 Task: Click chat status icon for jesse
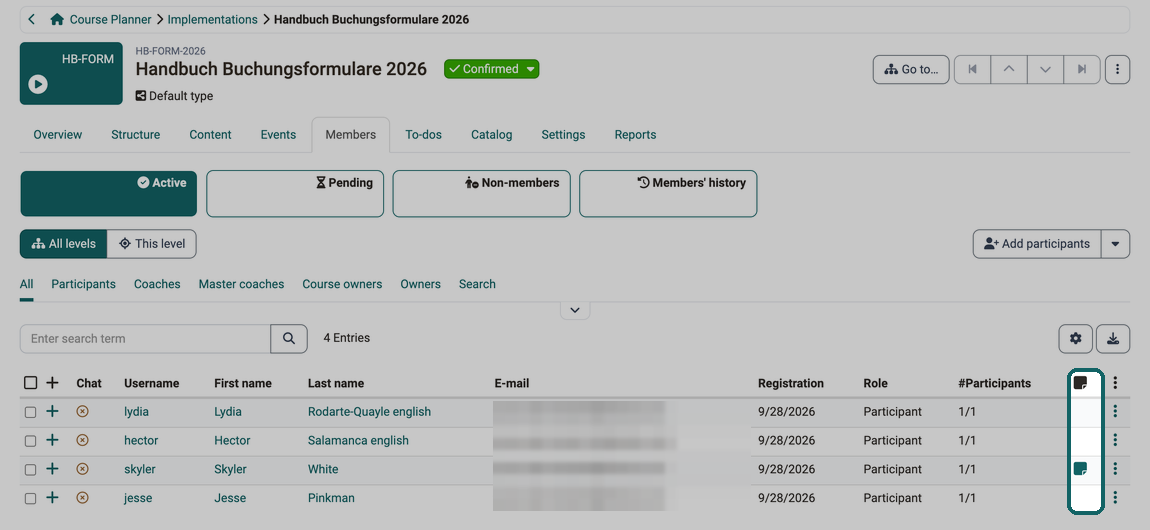83,497
